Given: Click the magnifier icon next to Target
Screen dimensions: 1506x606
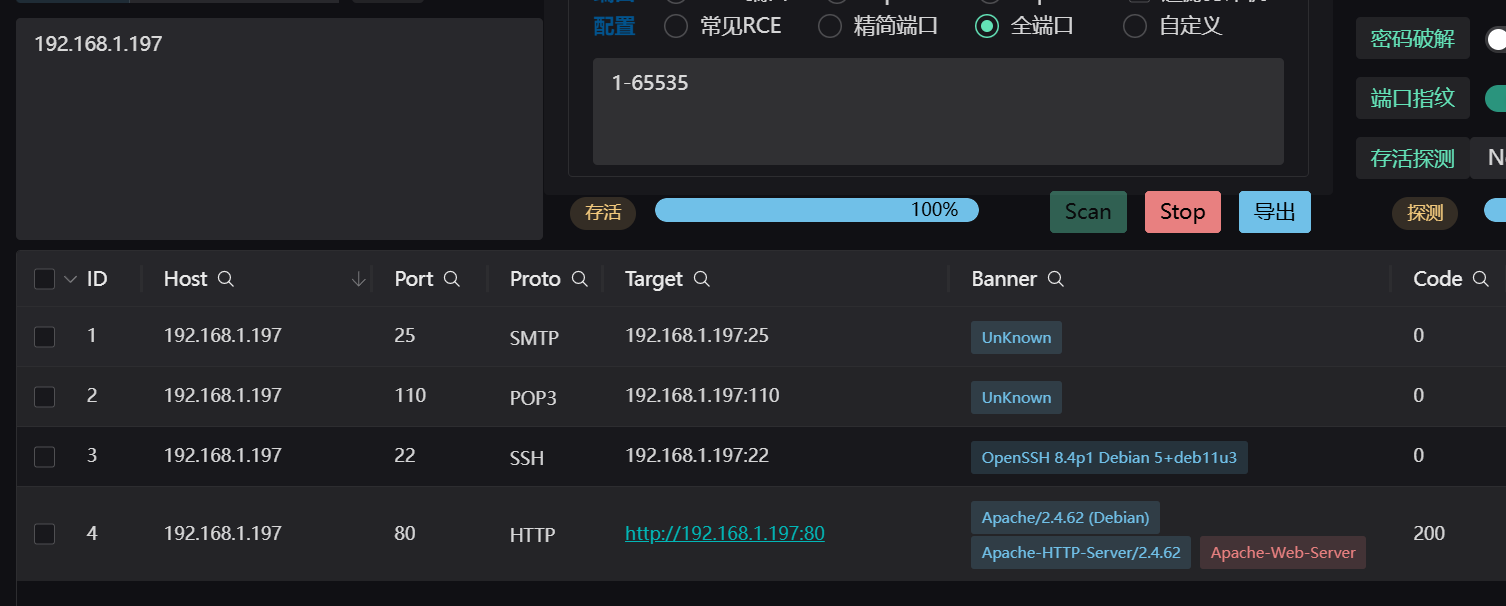Looking at the screenshot, I should pos(702,279).
